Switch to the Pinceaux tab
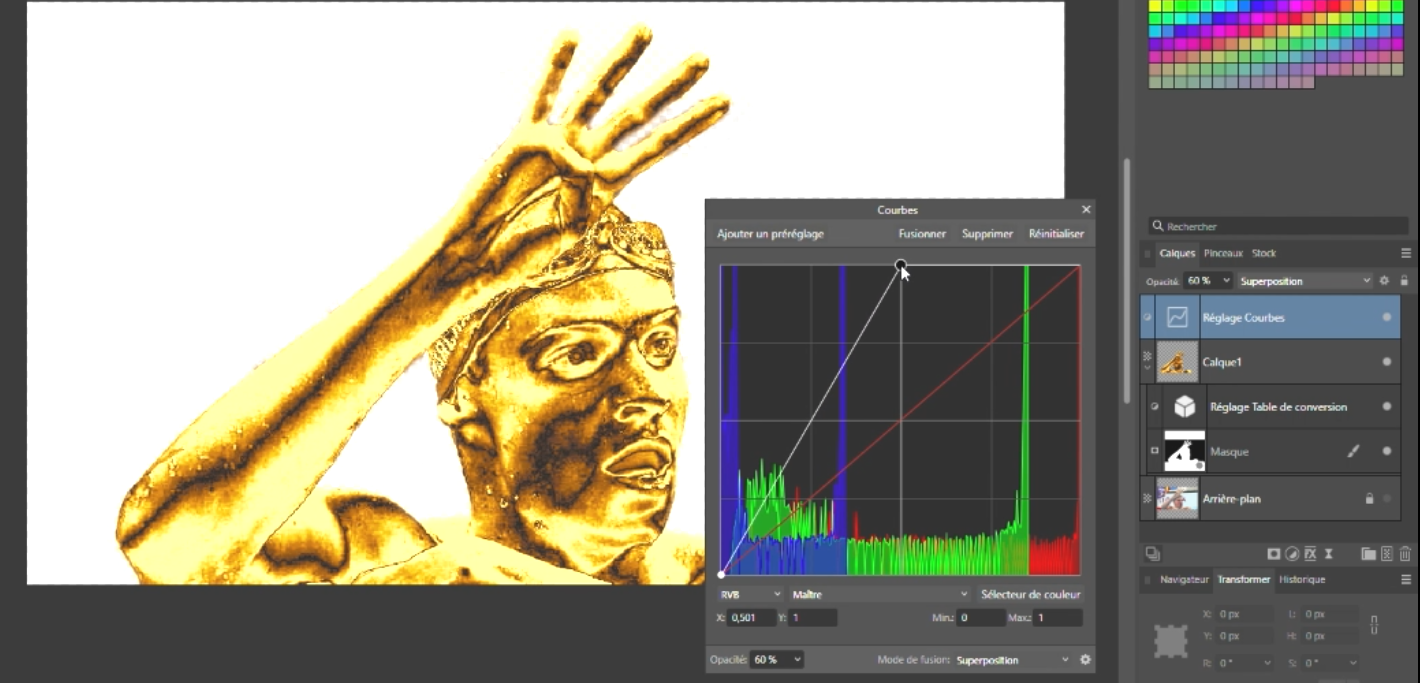 click(1223, 254)
